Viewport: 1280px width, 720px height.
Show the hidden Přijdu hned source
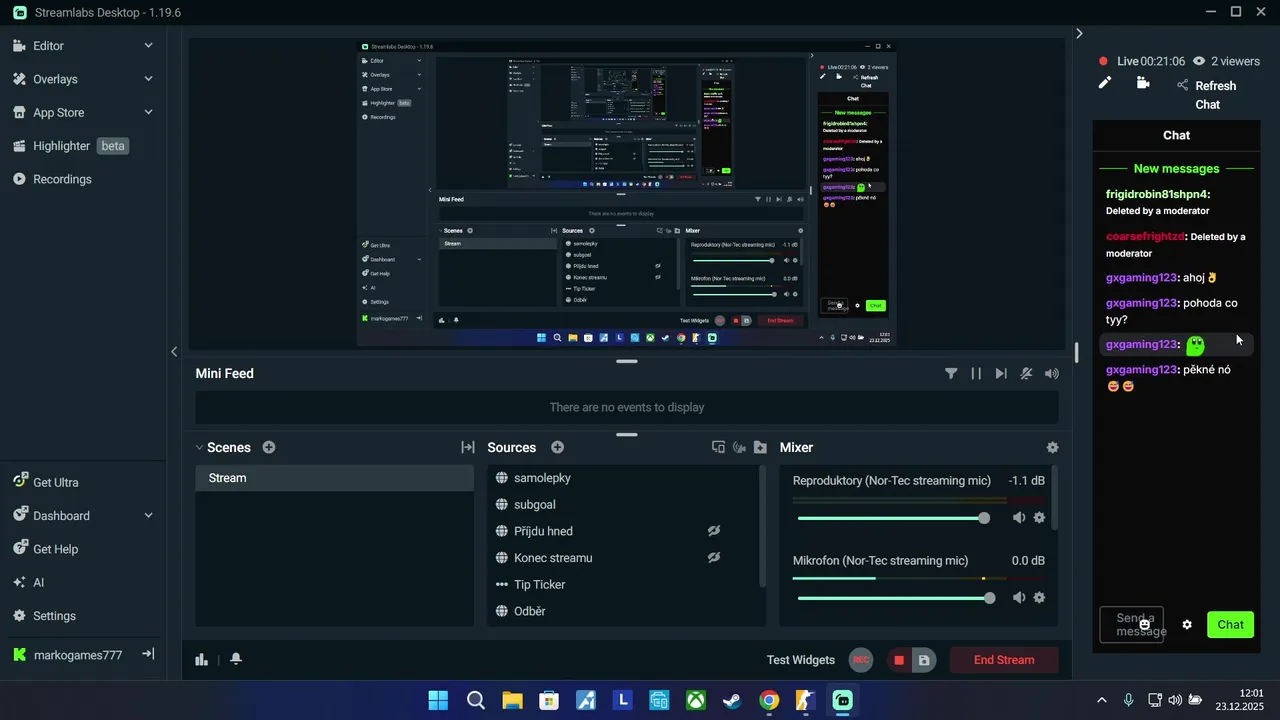pos(714,531)
